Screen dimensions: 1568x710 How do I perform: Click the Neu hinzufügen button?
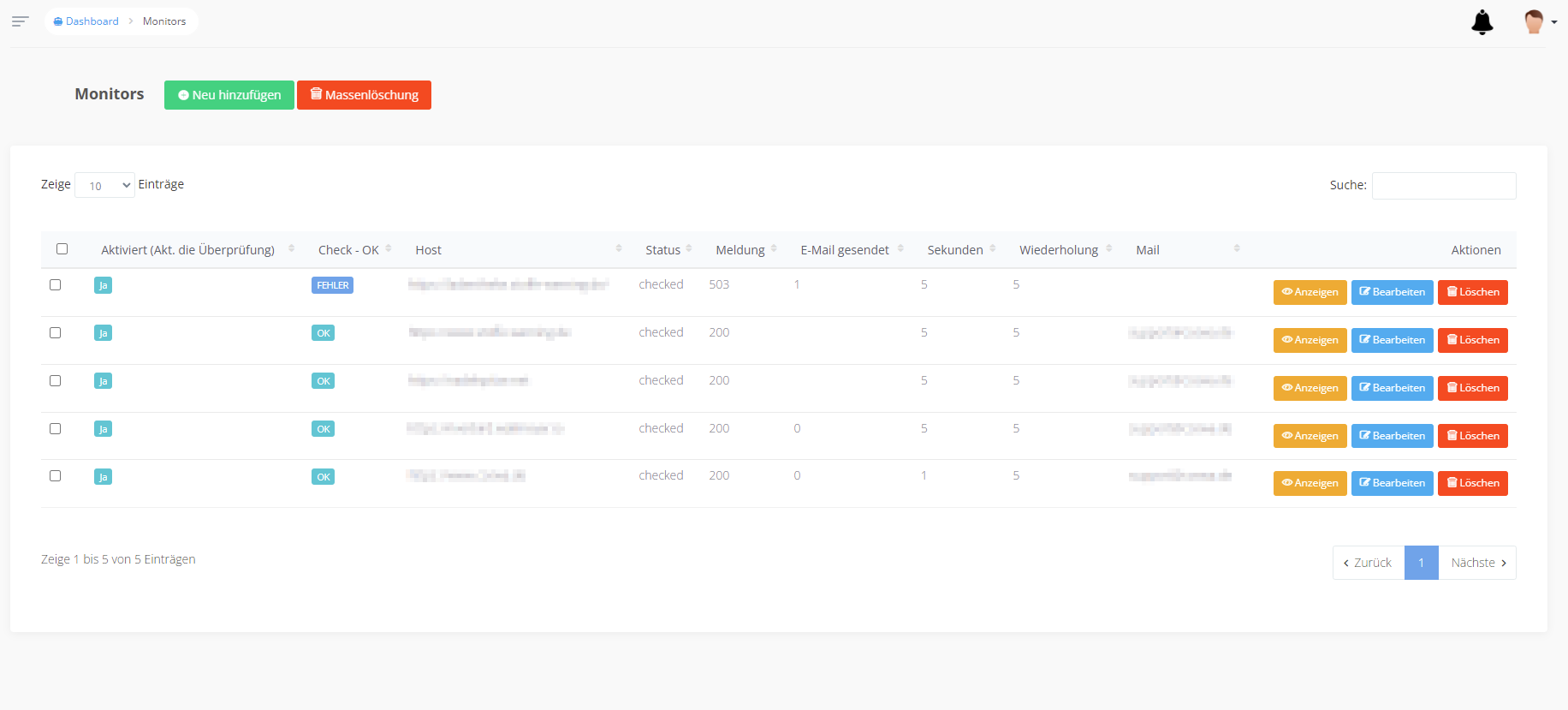click(229, 95)
